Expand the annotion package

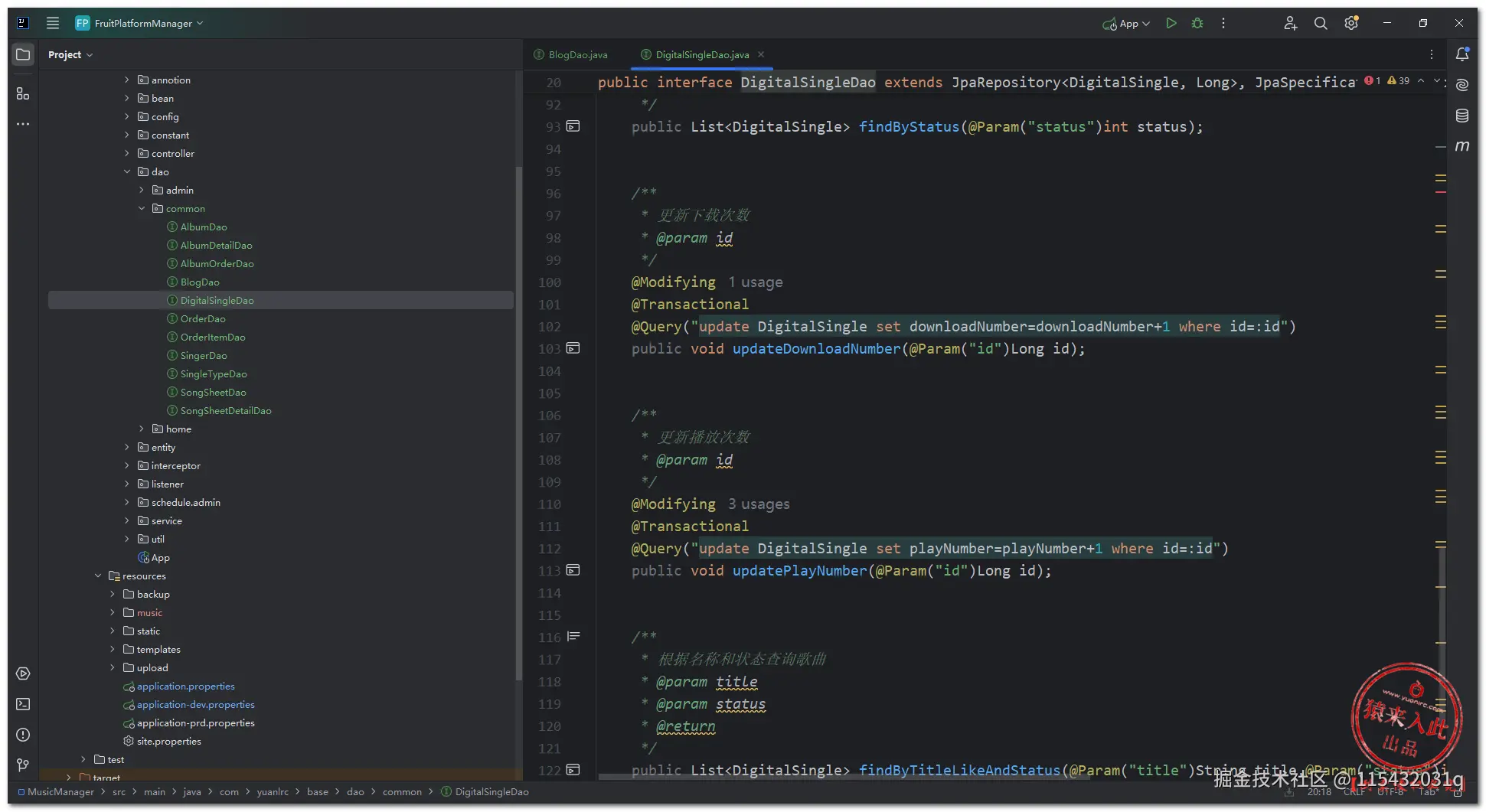(127, 80)
